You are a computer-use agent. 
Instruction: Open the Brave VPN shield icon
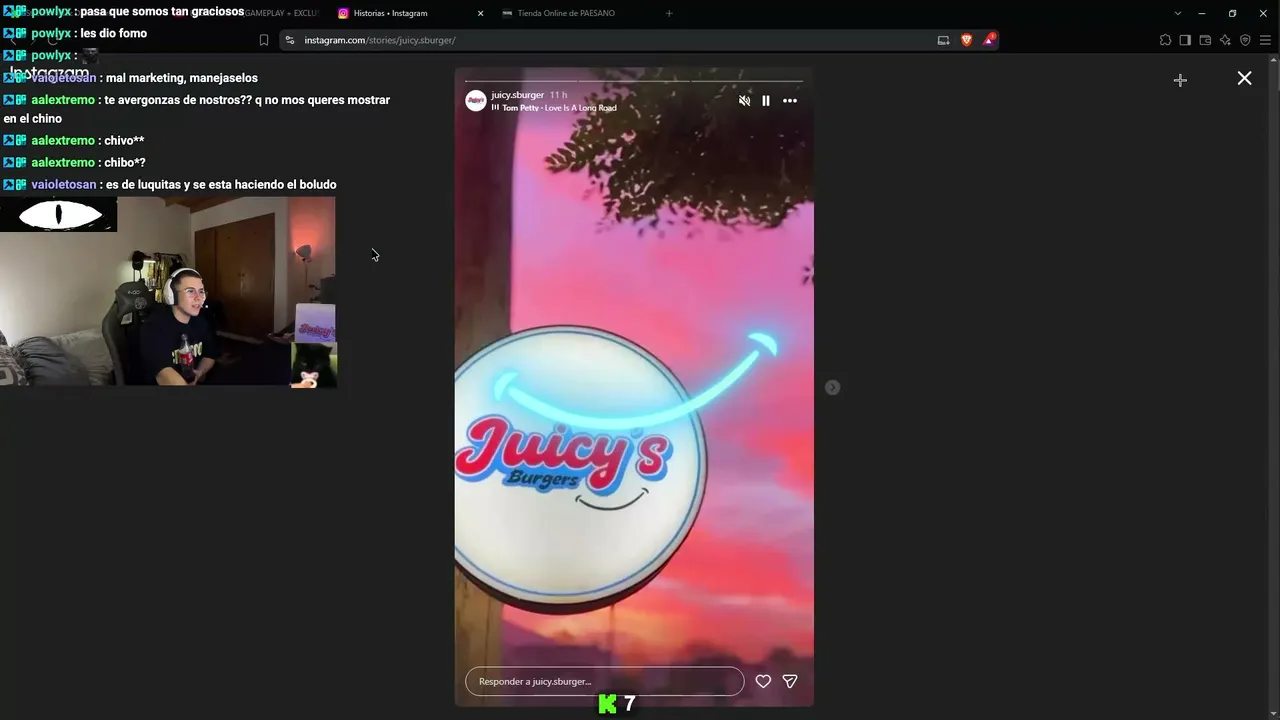(x=1245, y=40)
